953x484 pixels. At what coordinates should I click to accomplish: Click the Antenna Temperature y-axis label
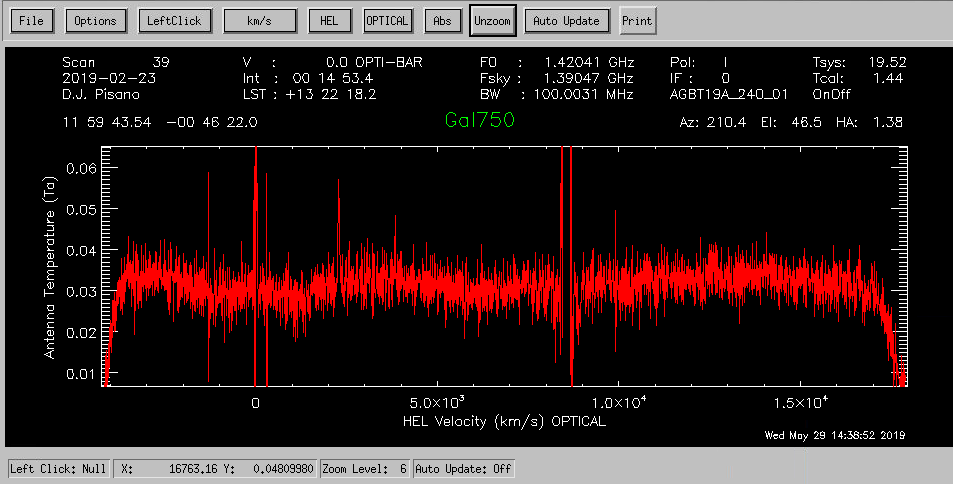pos(50,267)
